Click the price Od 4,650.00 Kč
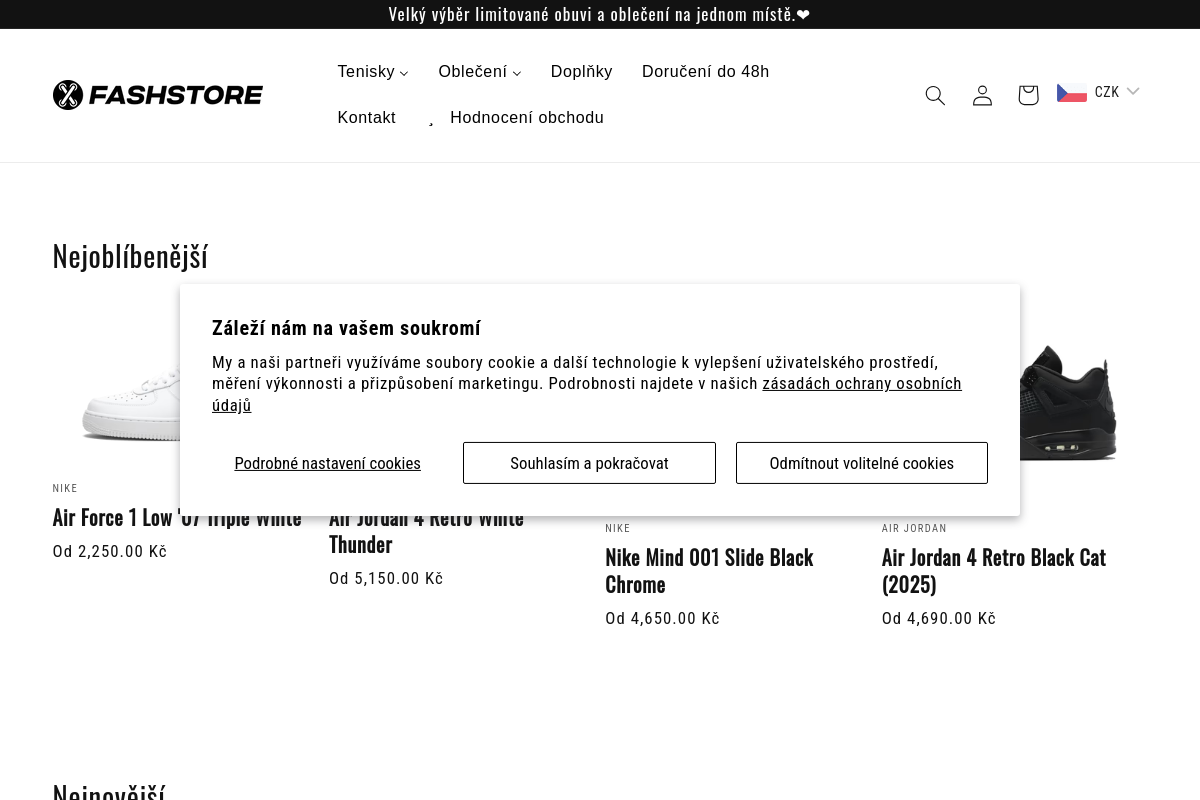 (662, 618)
